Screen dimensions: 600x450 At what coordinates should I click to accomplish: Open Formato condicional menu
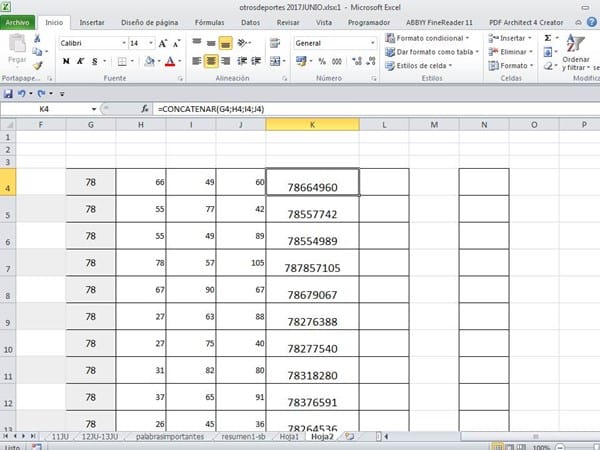(x=427, y=38)
